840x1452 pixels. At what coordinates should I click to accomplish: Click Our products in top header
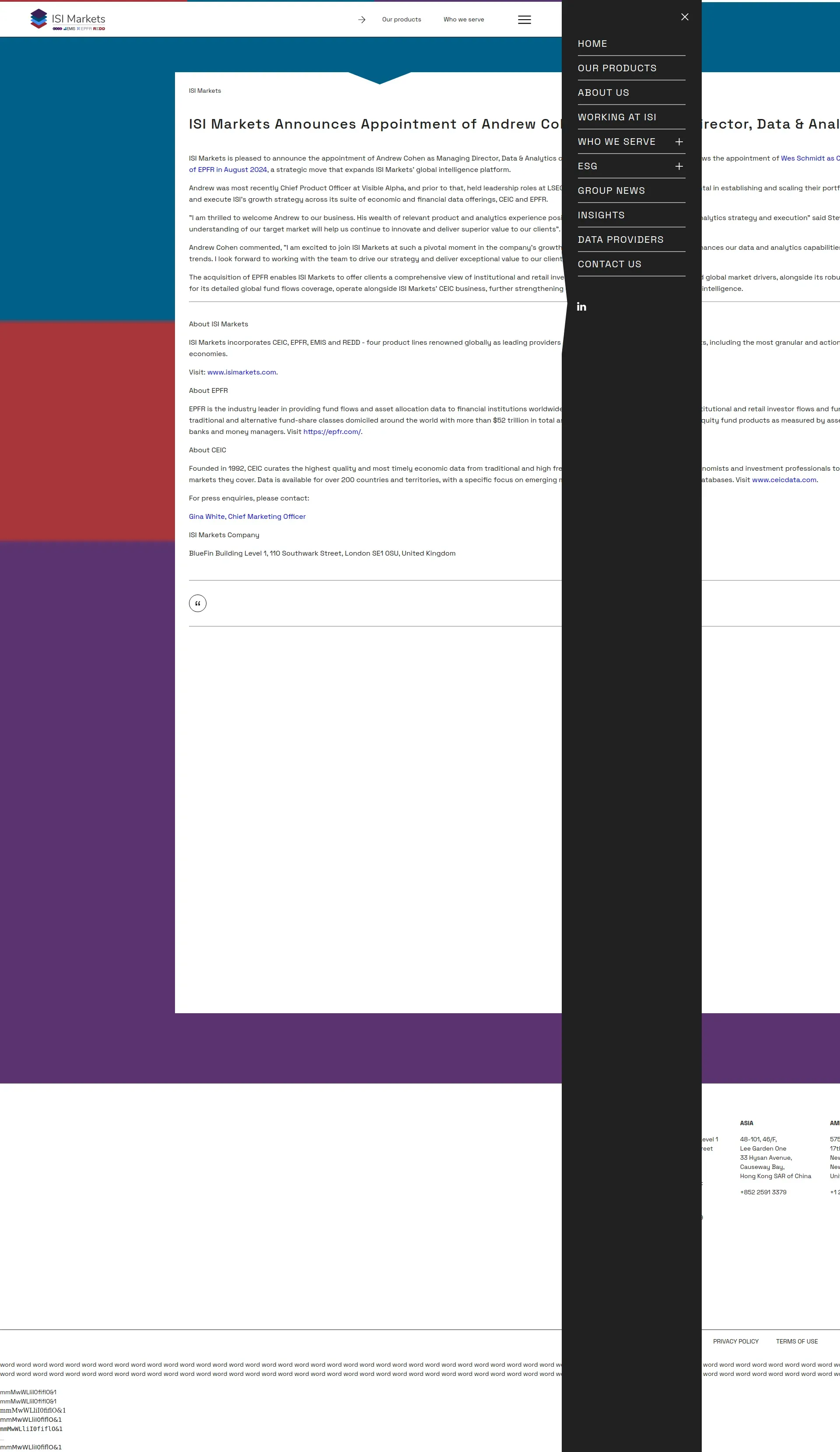tap(402, 20)
